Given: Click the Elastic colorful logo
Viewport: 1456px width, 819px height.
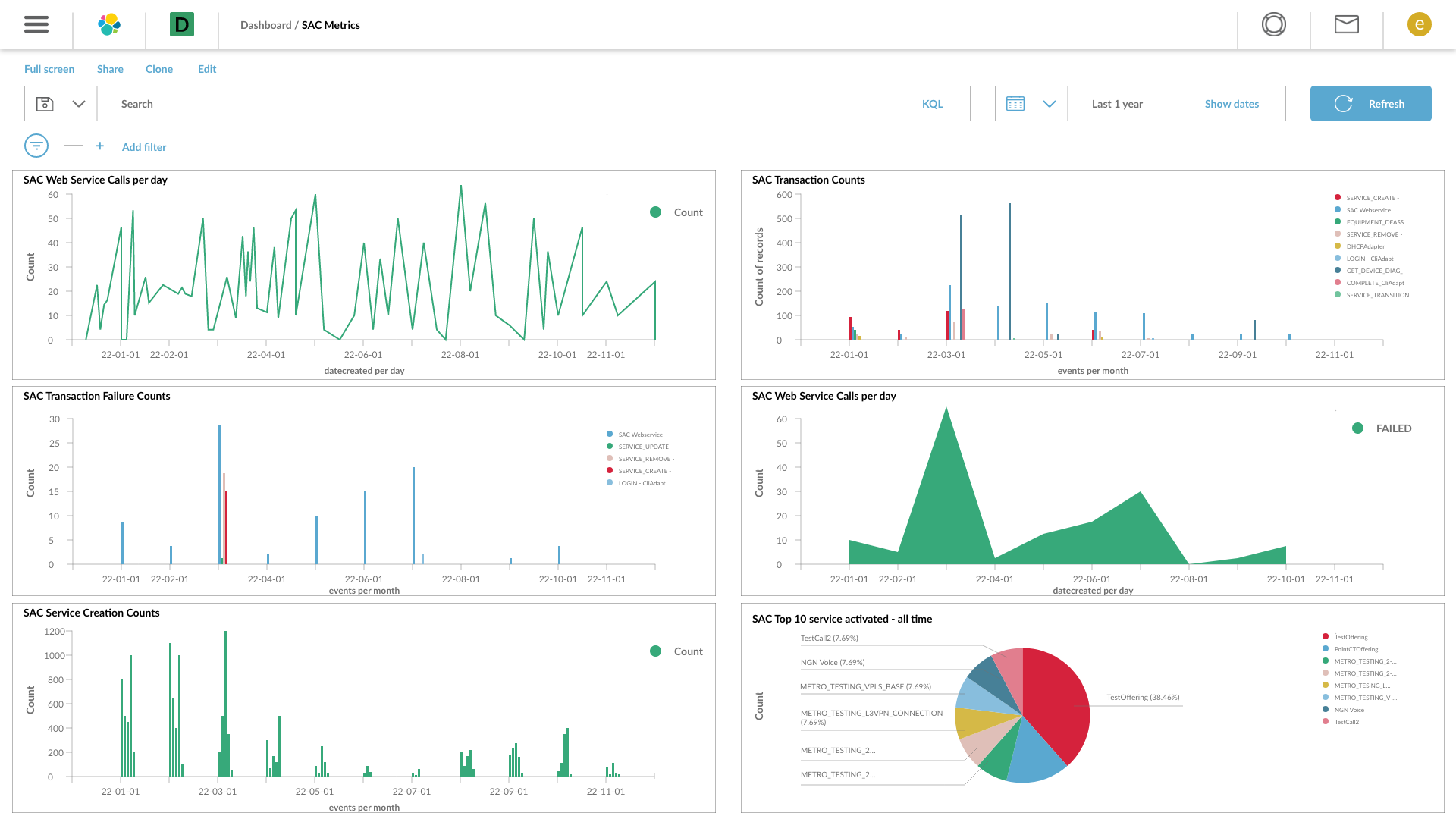Looking at the screenshot, I should [x=109, y=24].
